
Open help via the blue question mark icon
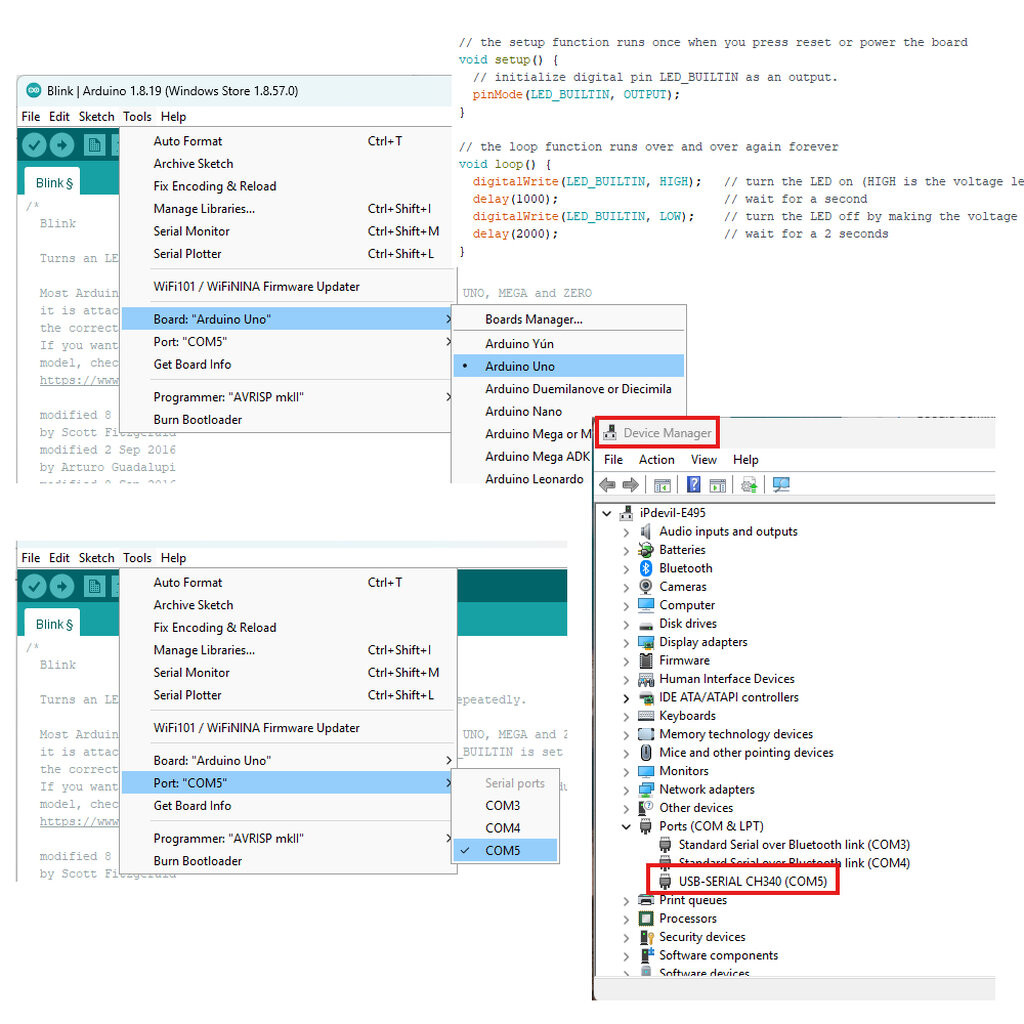[694, 485]
